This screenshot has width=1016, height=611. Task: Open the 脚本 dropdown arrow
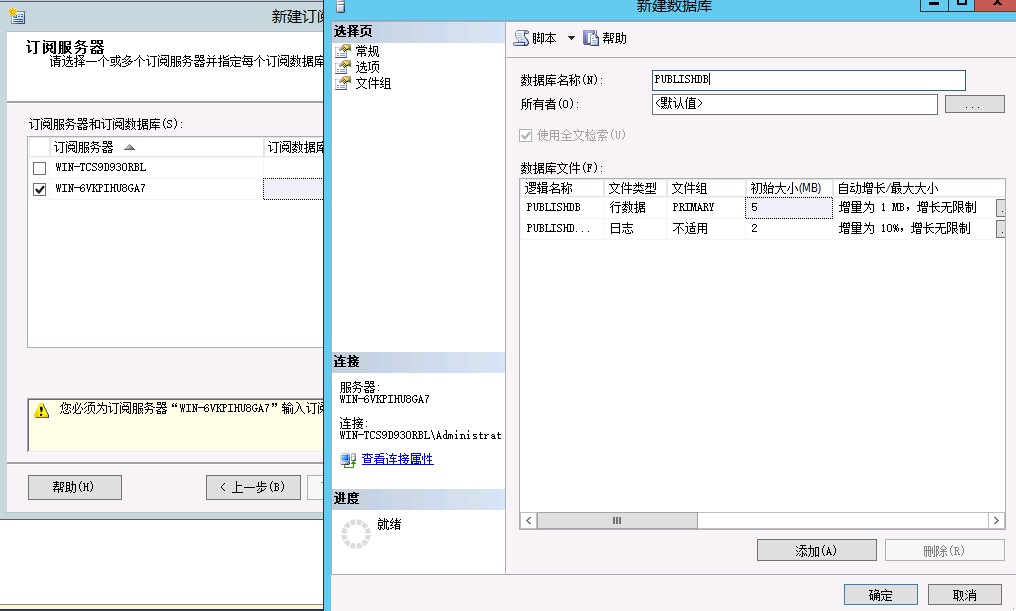(571, 38)
